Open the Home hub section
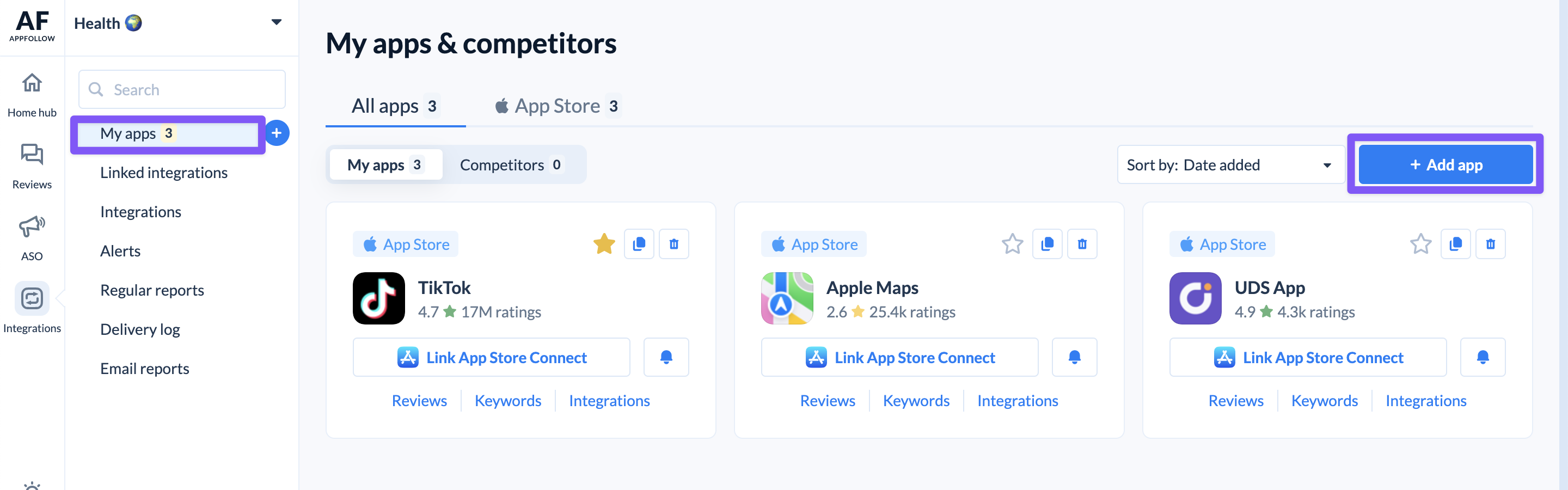1568x490 pixels. 32,95
